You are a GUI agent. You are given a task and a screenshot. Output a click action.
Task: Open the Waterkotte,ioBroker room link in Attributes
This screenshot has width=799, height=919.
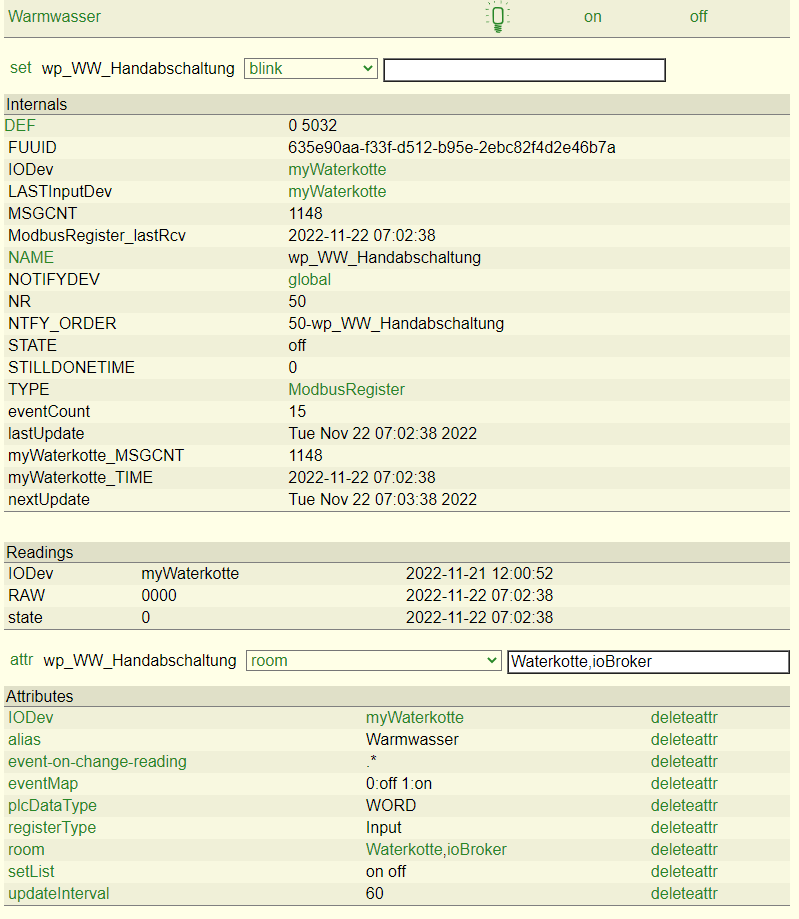pyautogui.click(x=436, y=850)
